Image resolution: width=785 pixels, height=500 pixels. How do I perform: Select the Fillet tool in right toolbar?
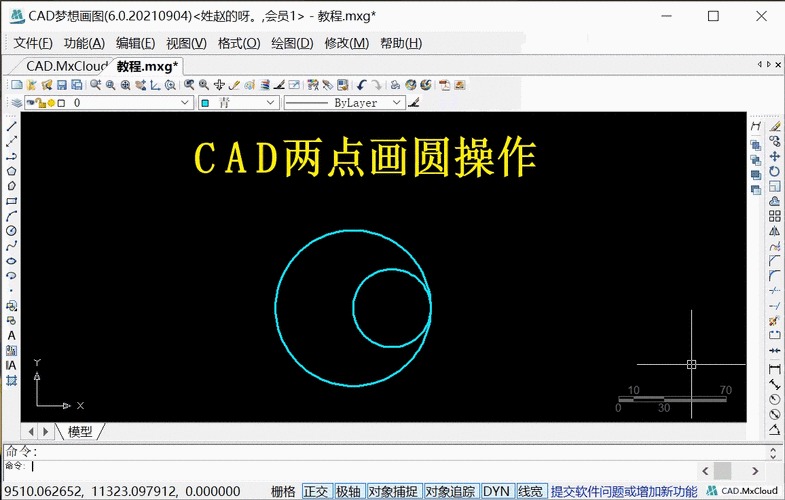click(x=774, y=276)
